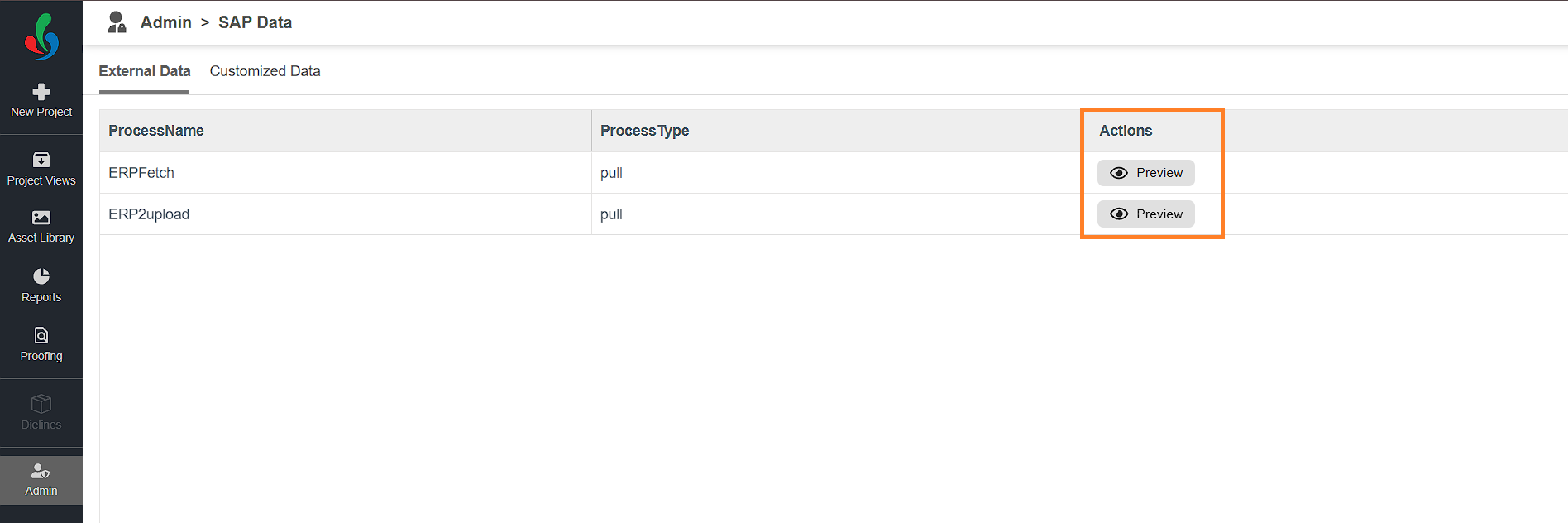
Task: Click the ProcessType column header
Action: (644, 131)
